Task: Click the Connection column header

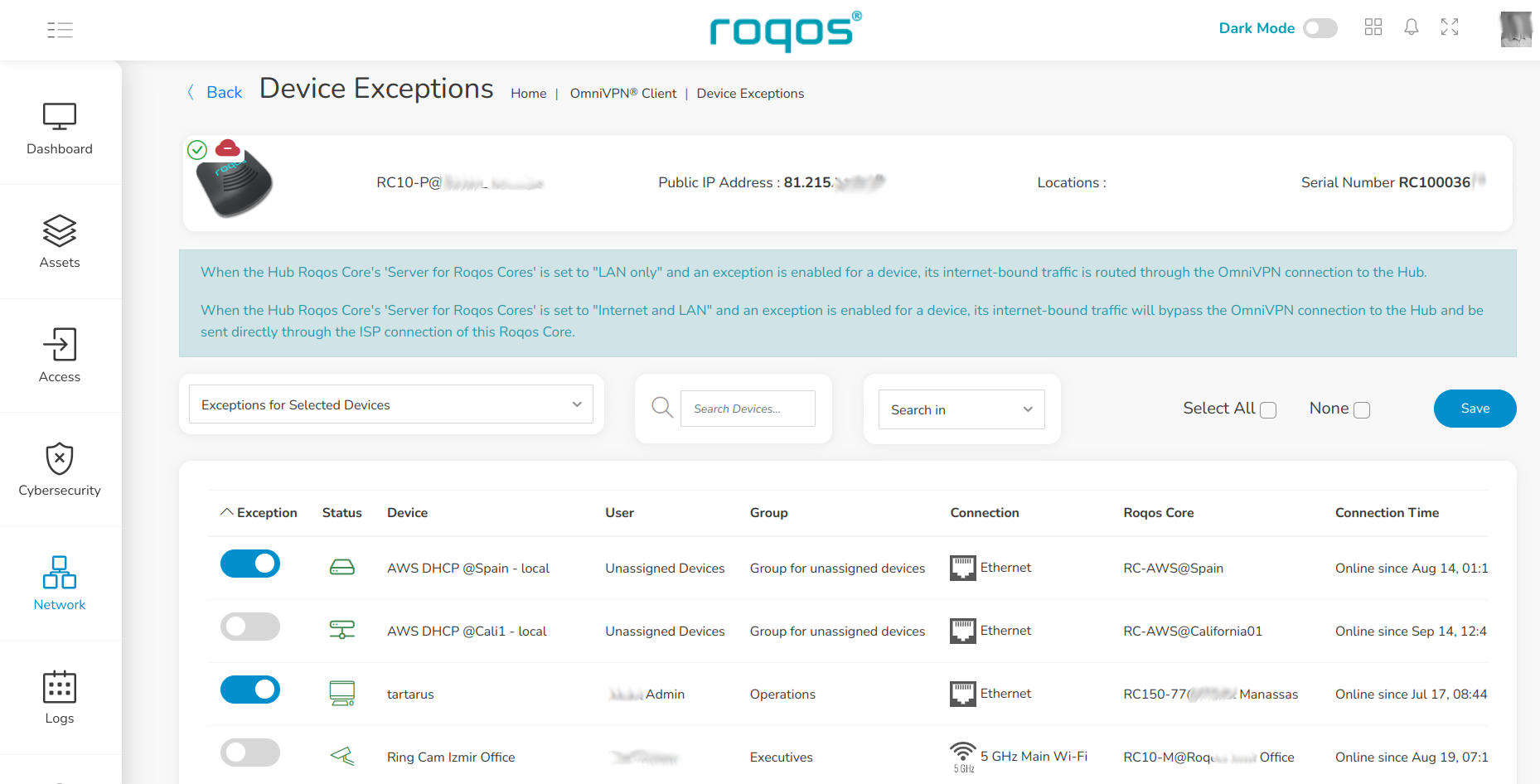Action: point(985,513)
